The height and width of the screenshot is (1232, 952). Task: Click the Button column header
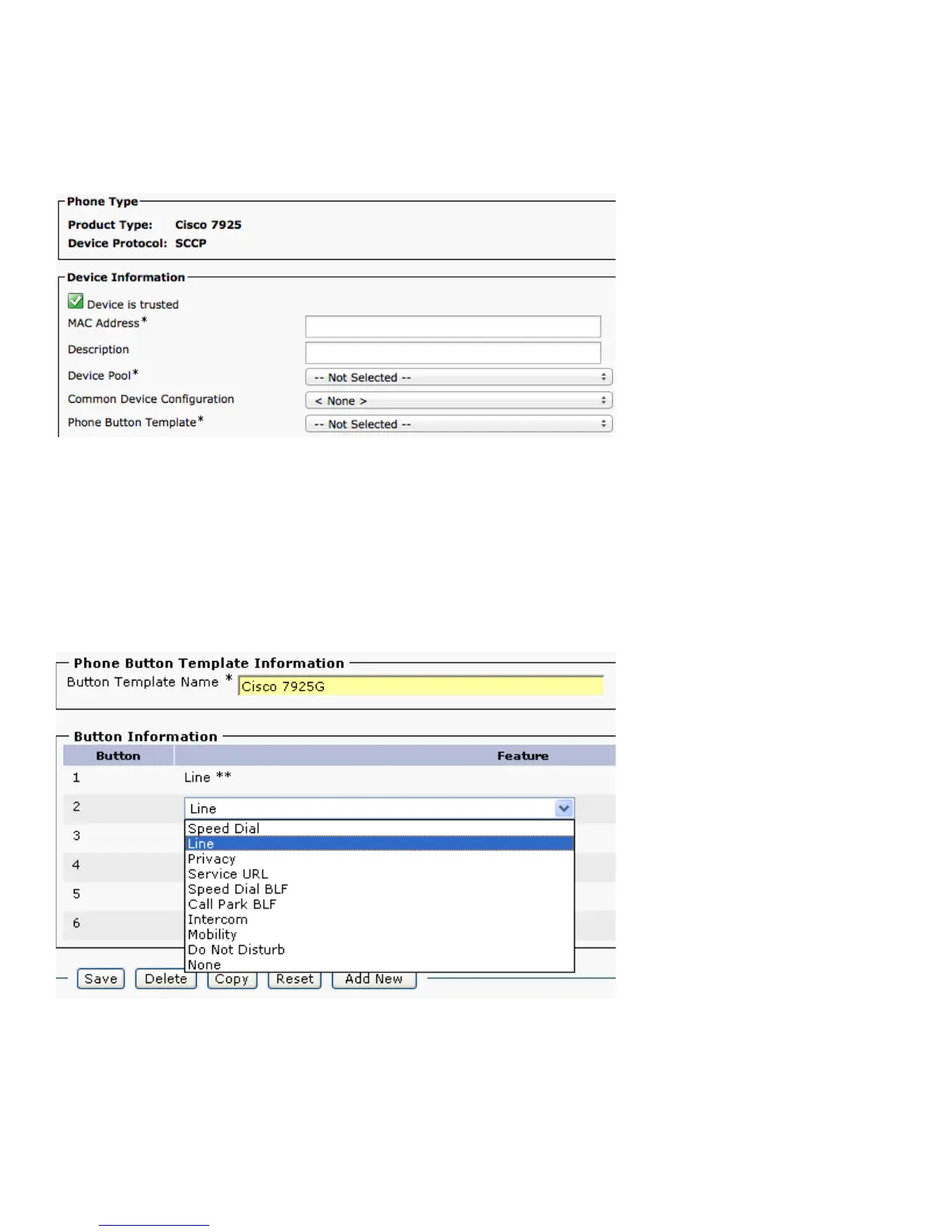[x=118, y=755]
